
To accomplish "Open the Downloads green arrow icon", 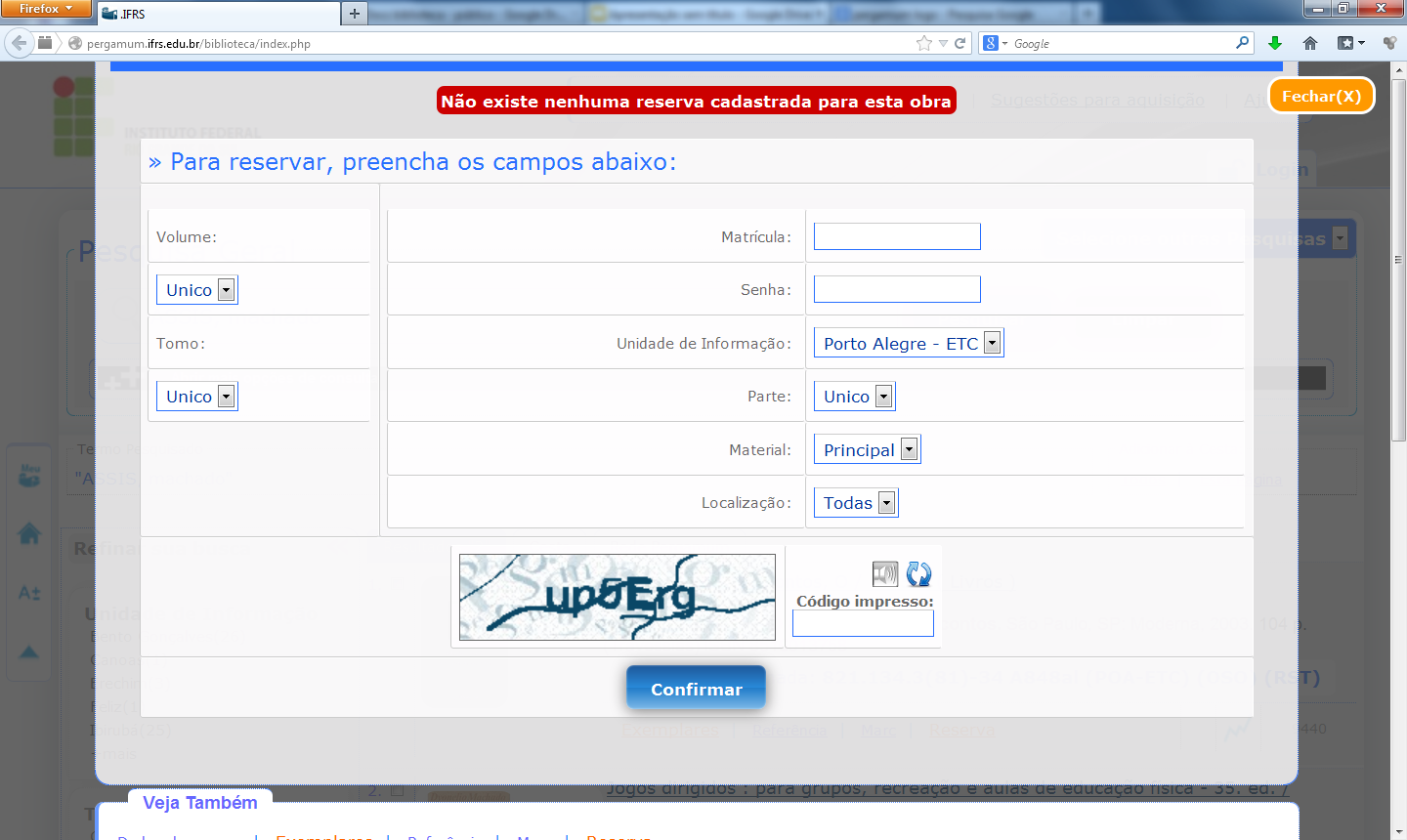I will tap(1274, 43).
